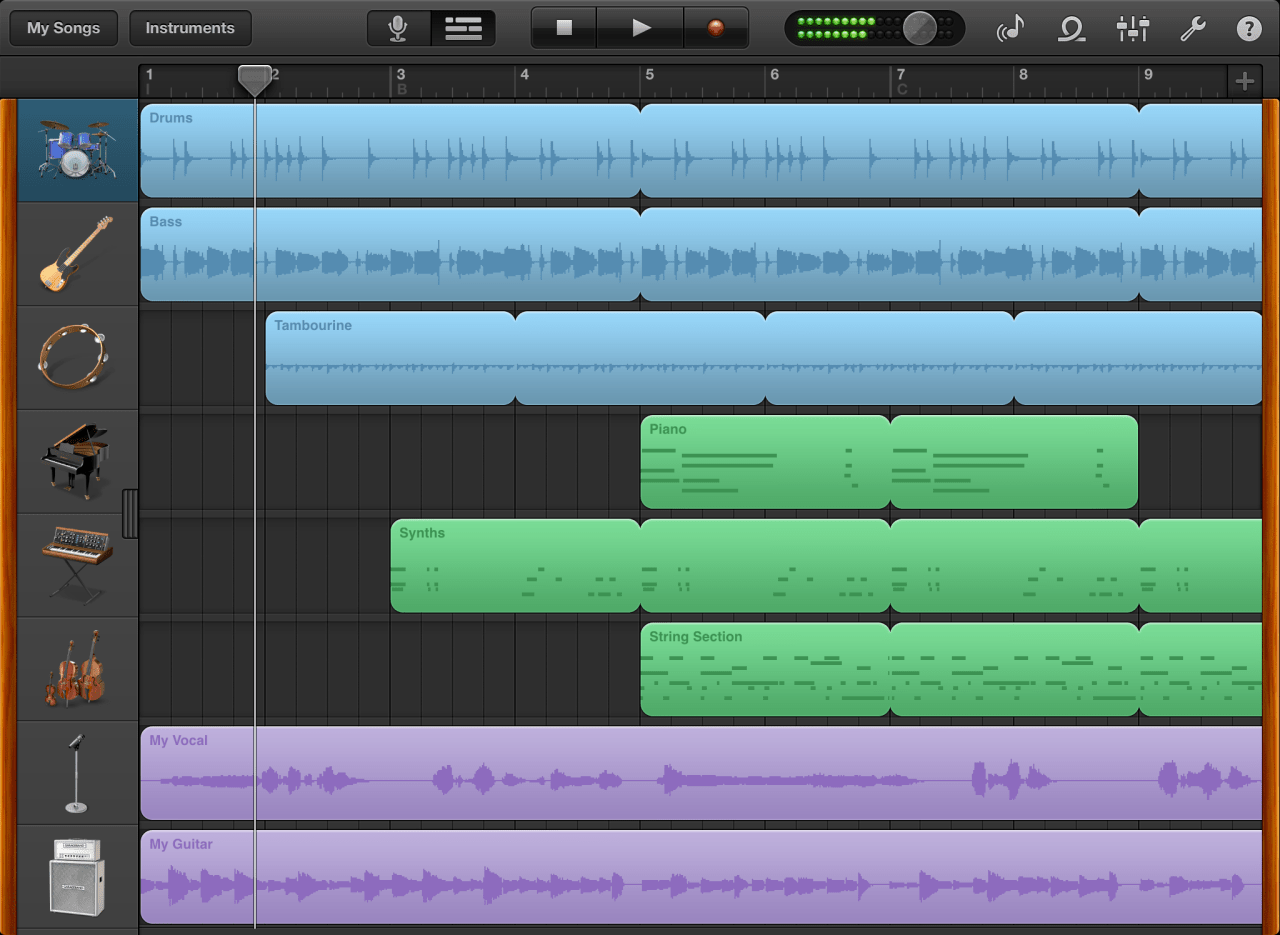Open the help question mark

coord(1247,29)
